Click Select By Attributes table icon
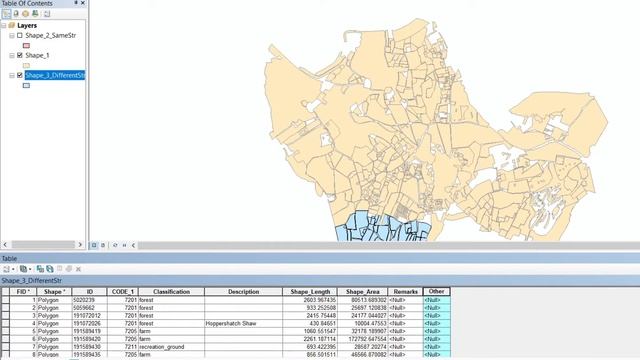 pos(40,269)
